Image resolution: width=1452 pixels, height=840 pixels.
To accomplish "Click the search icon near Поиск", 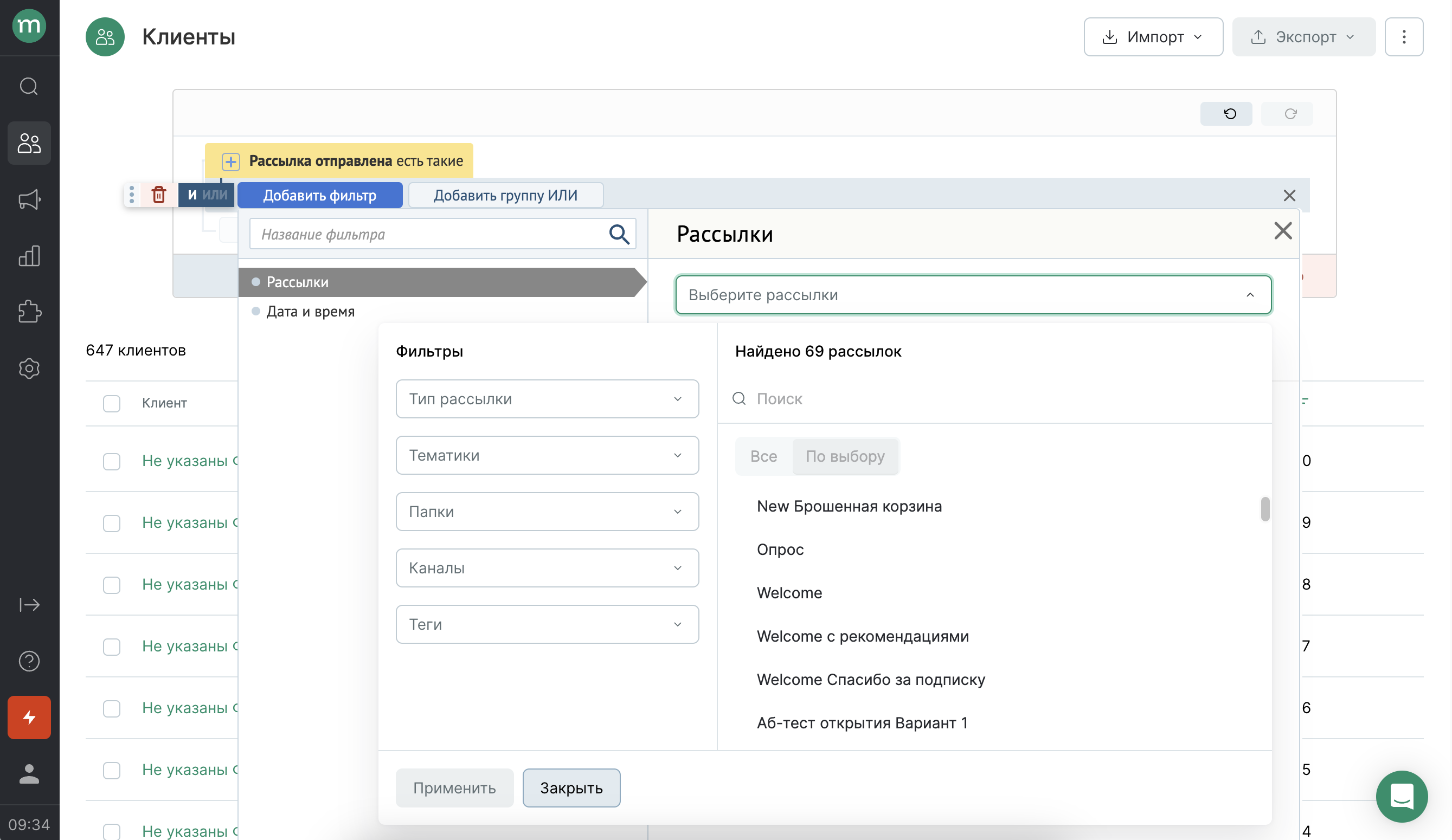I will (x=738, y=398).
